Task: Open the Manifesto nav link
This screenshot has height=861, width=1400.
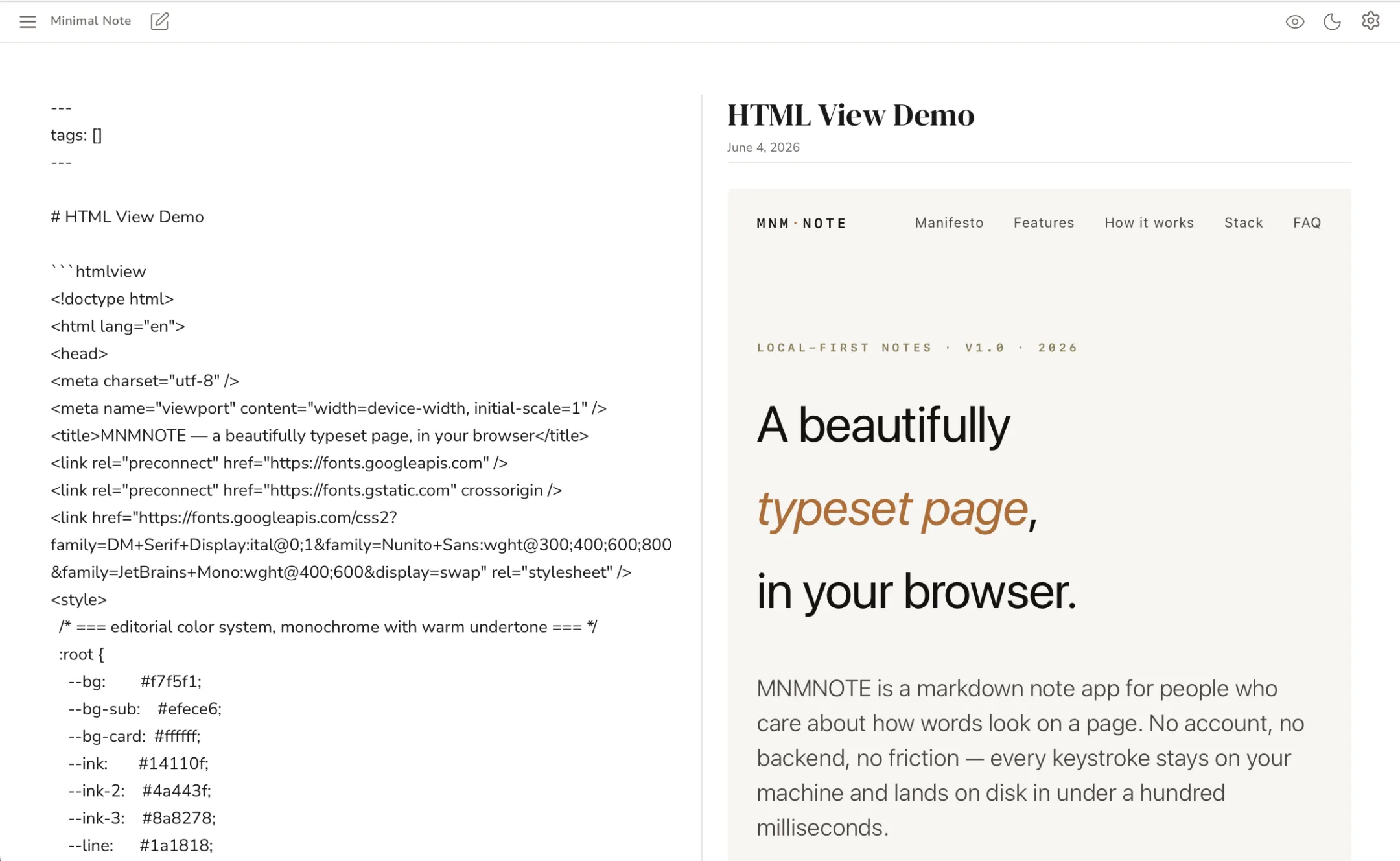Action: tap(949, 222)
